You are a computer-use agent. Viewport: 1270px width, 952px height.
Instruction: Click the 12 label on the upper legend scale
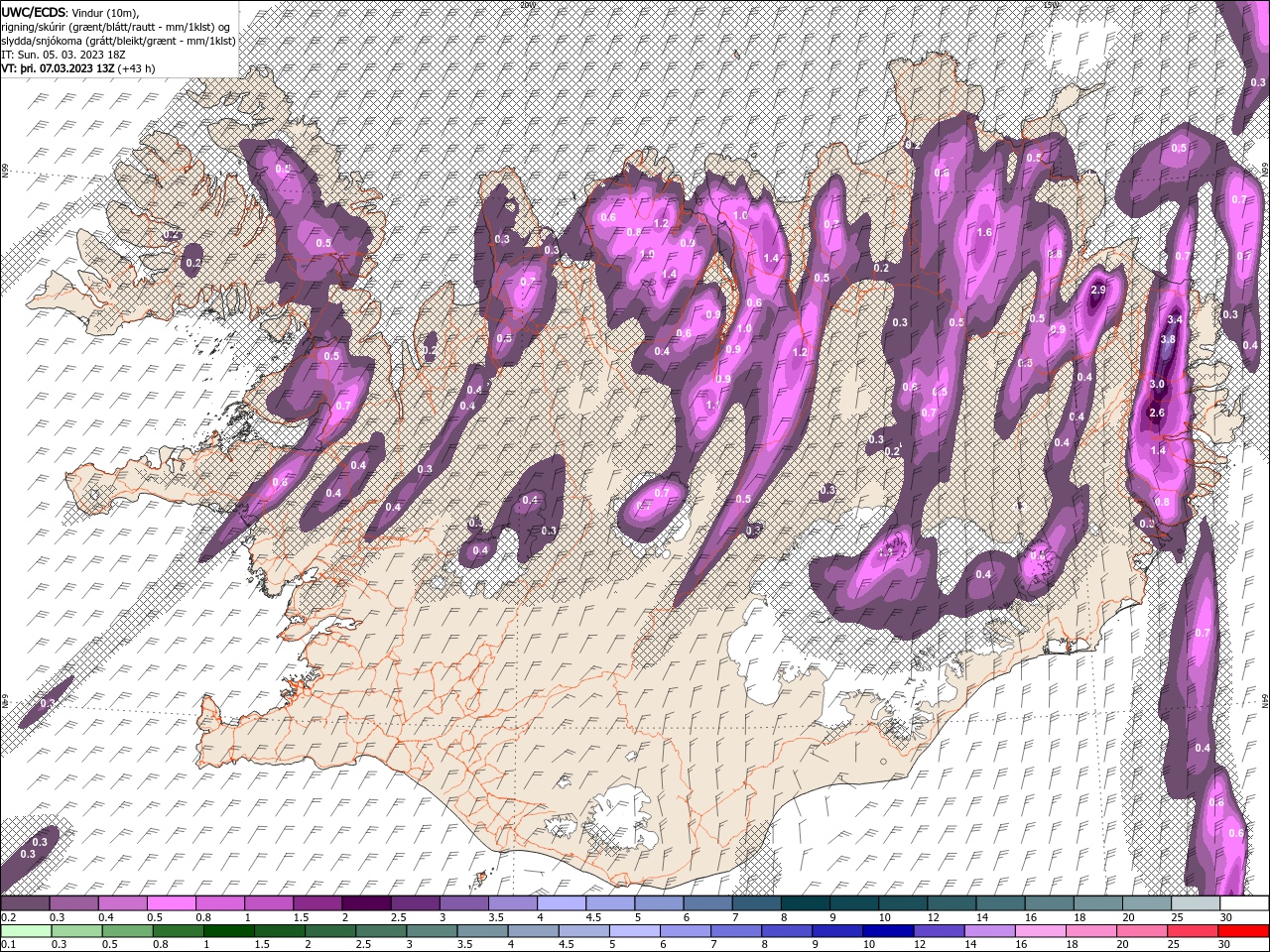[936, 917]
